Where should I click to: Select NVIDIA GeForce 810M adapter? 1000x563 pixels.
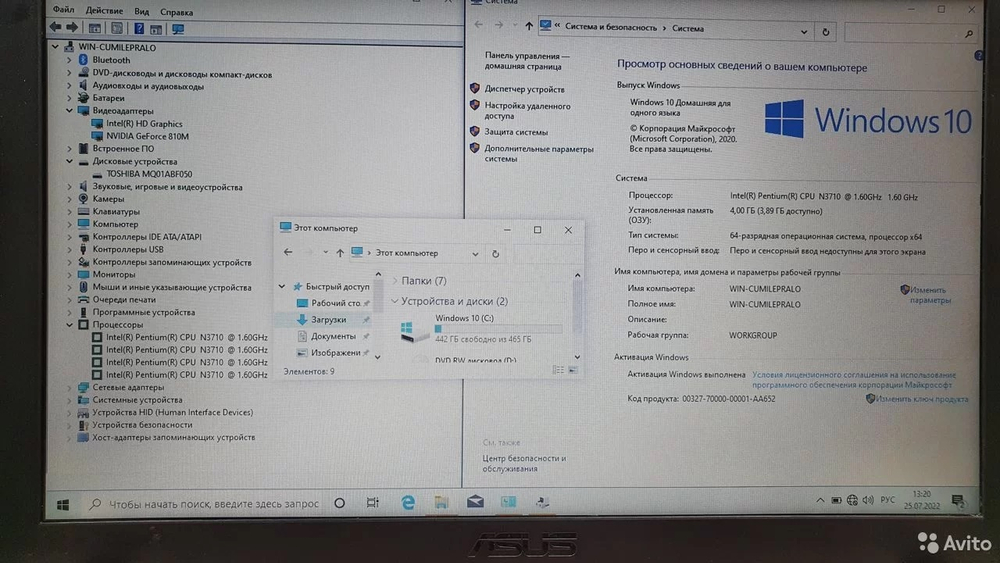147,136
